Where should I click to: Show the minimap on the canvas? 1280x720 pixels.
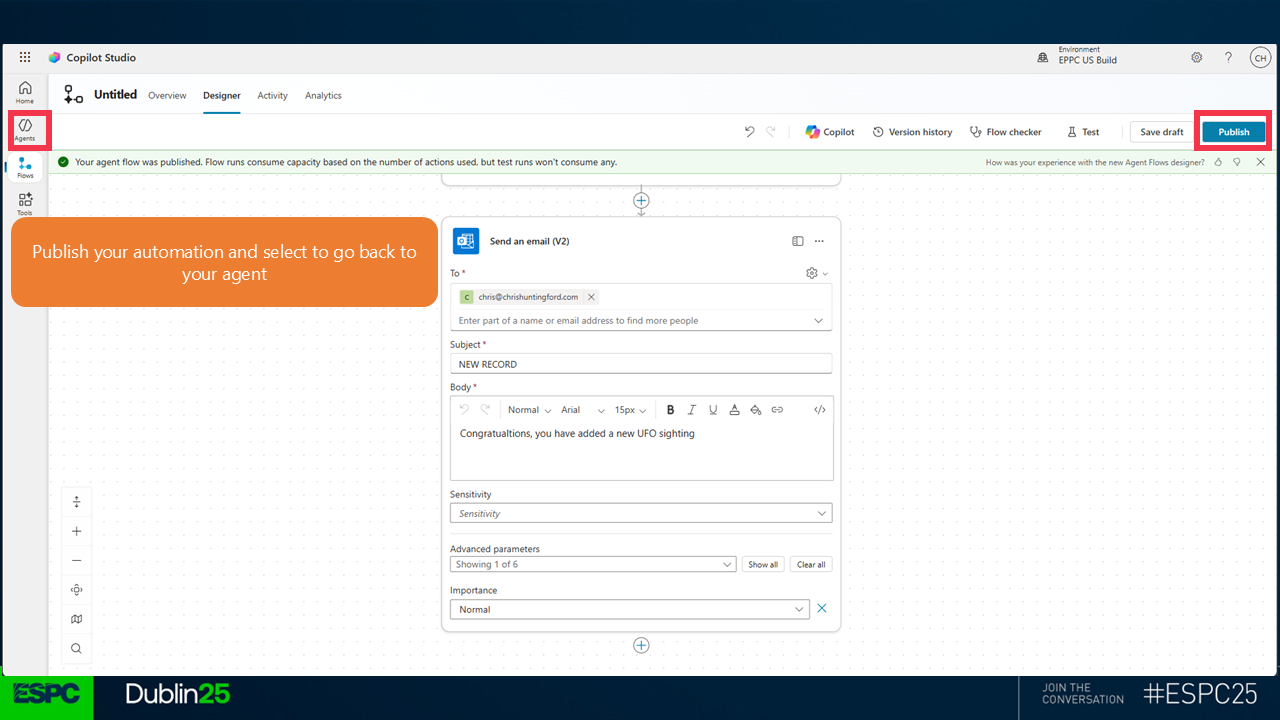coord(77,619)
